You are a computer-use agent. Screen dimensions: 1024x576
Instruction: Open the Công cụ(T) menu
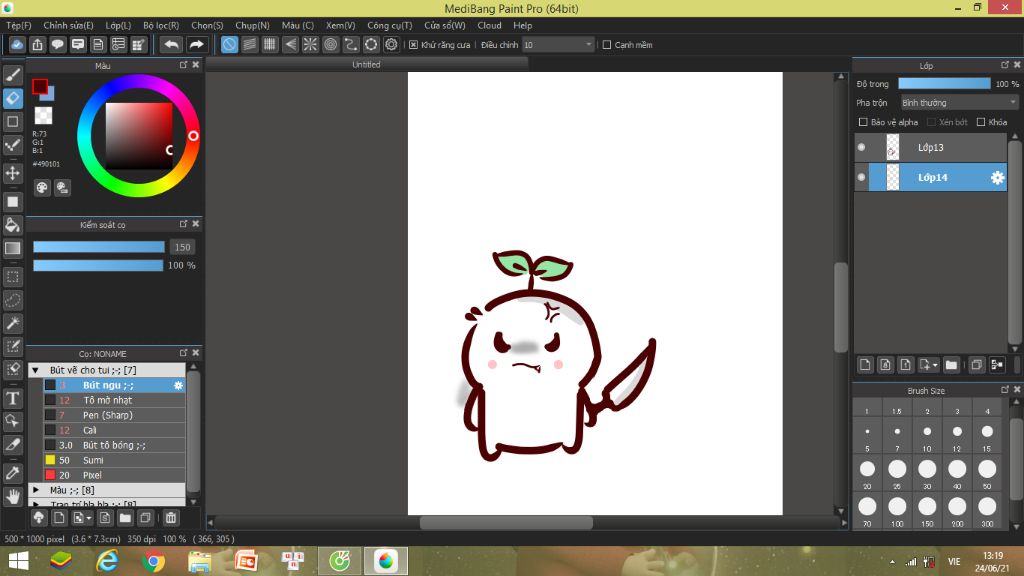389,25
